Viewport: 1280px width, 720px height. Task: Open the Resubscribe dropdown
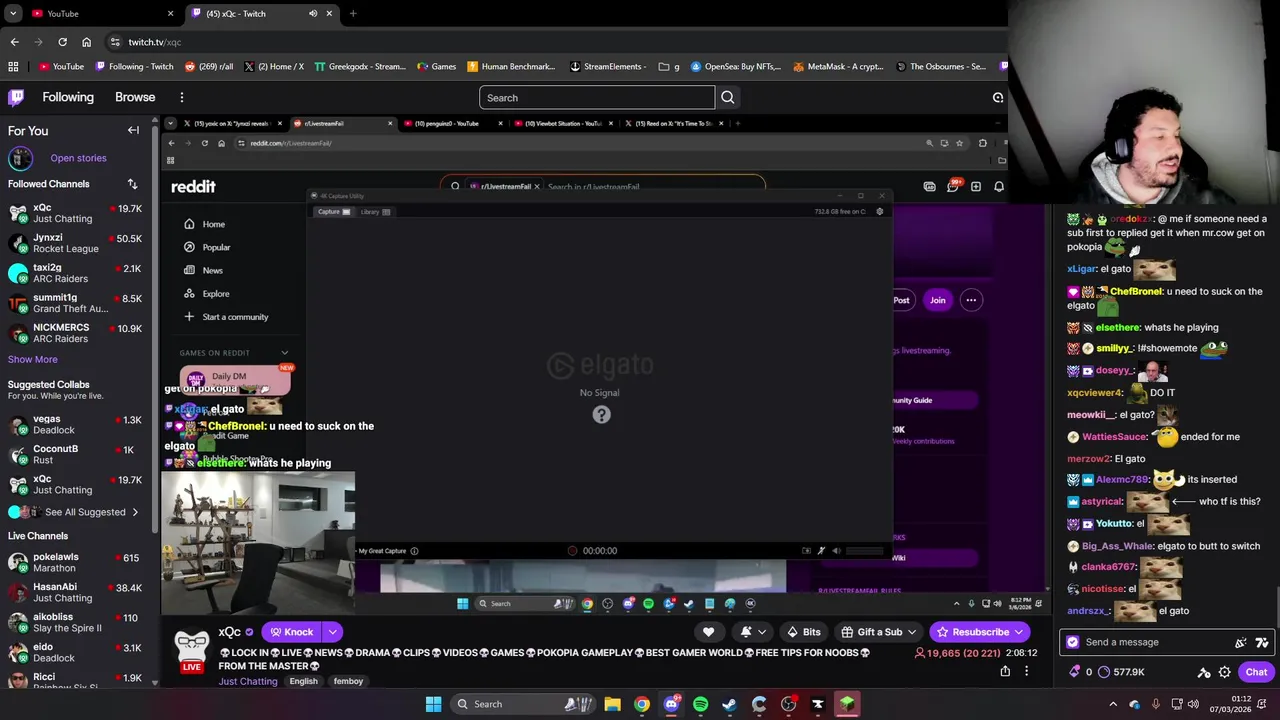(x=980, y=632)
